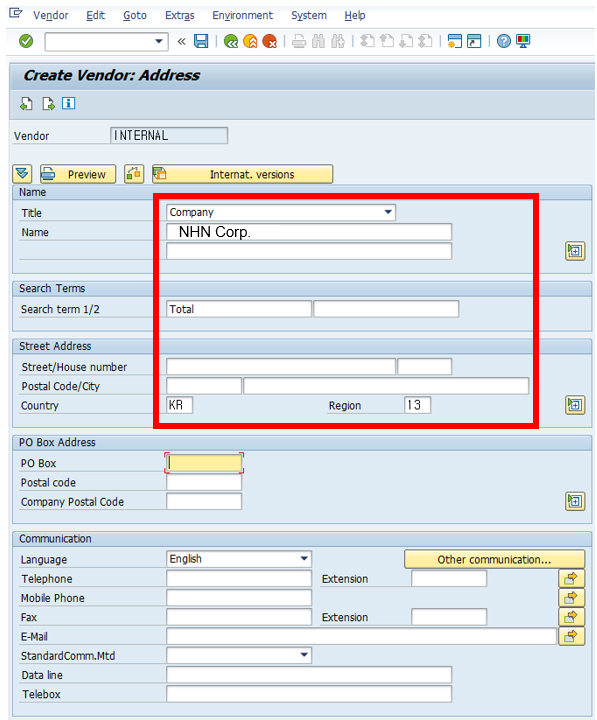Click the Next Screen page icon
This screenshot has height=720, width=597.
click(48, 104)
